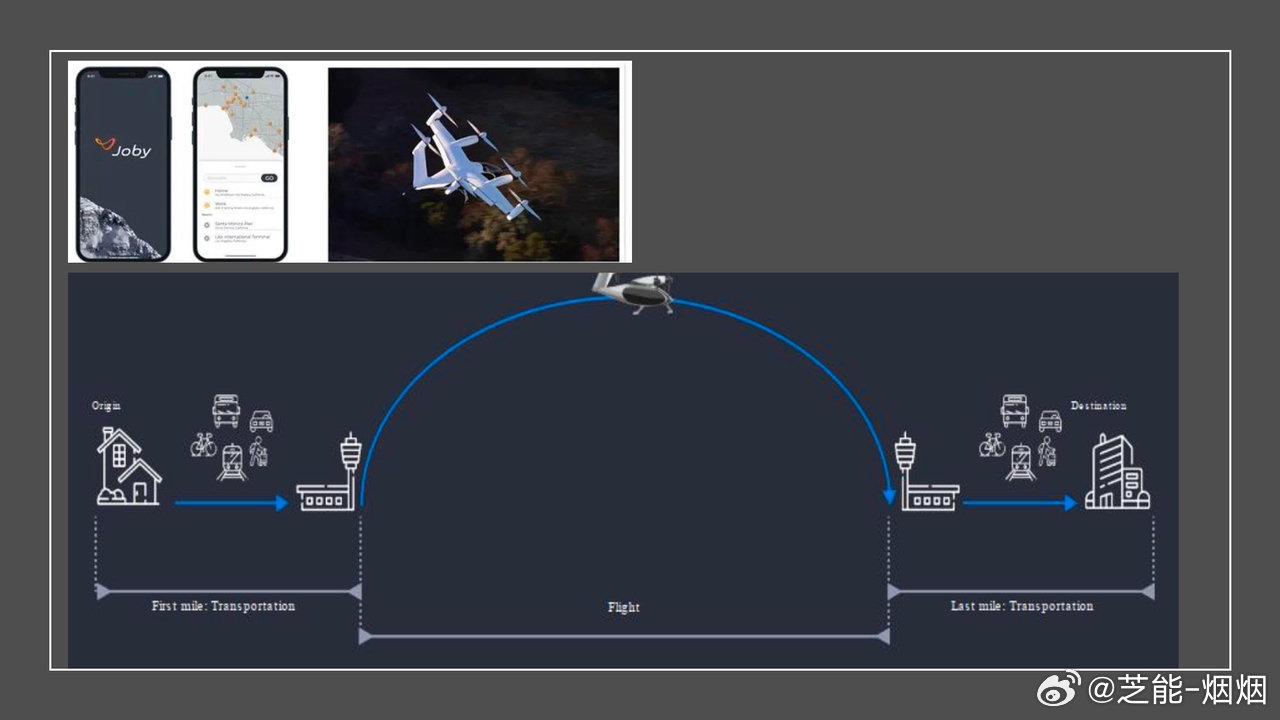This screenshot has width=1280, height=720.
Task: Select the Home entry in the phone list
Action: (240, 191)
